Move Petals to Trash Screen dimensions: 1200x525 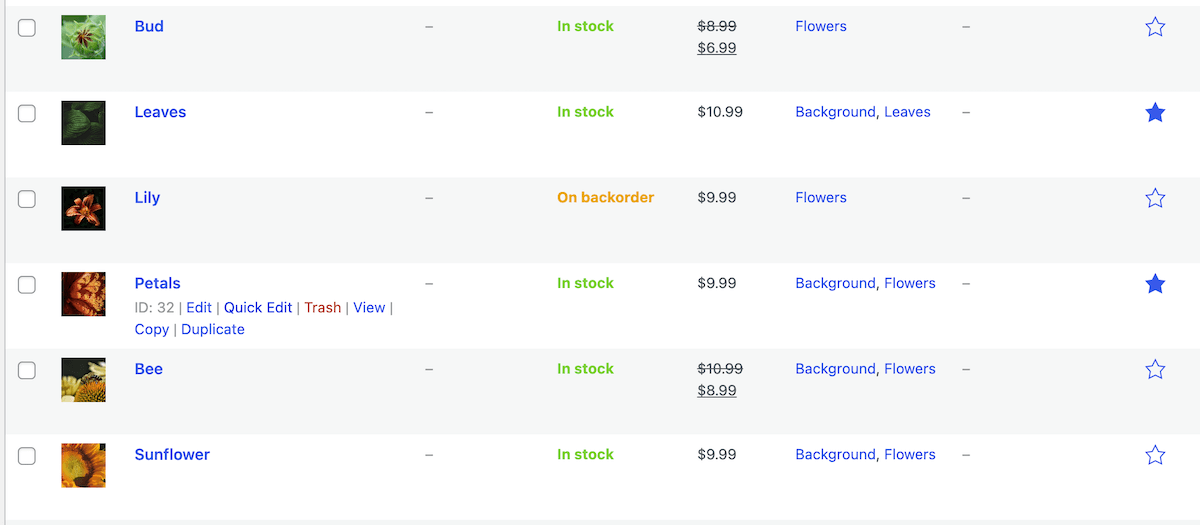(x=322, y=307)
